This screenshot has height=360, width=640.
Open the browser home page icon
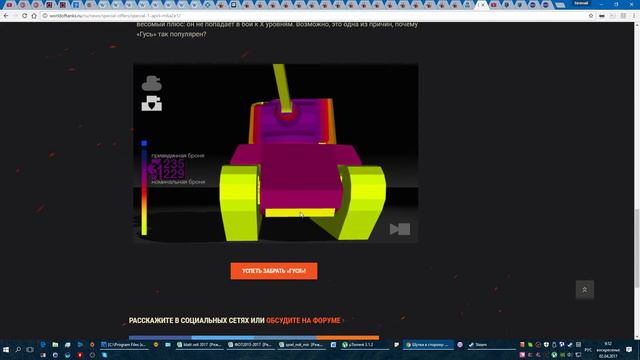pos(34,16)
